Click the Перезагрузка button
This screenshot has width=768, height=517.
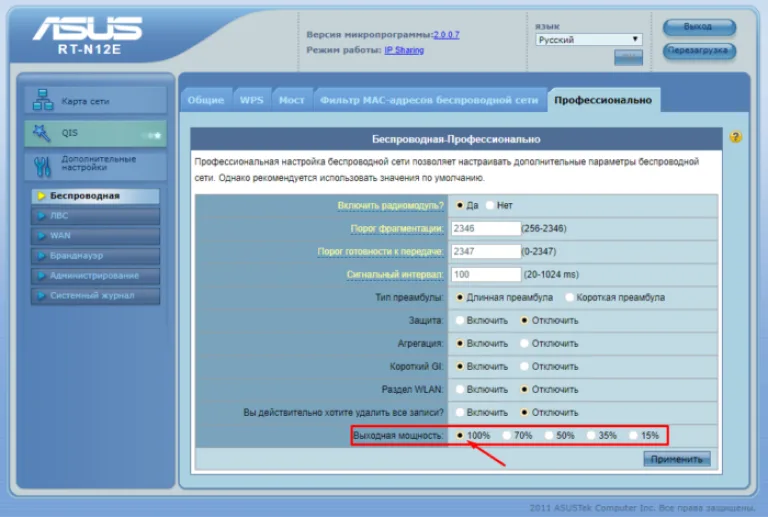pyautogui.click(x=699, y=50)
